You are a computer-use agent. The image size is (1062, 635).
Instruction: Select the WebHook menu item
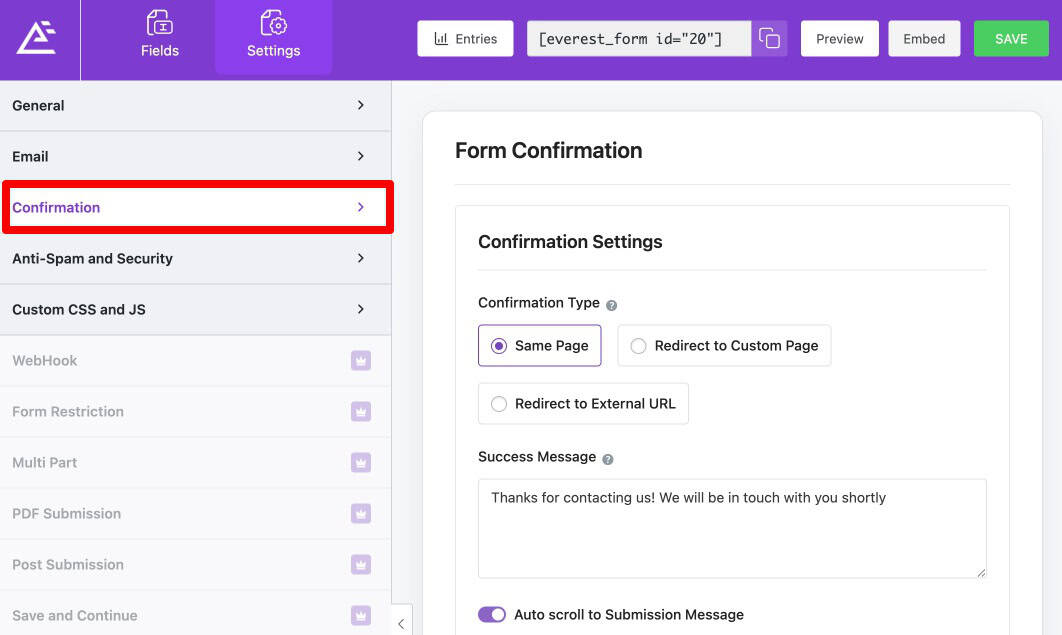click(x=195, y=361)
